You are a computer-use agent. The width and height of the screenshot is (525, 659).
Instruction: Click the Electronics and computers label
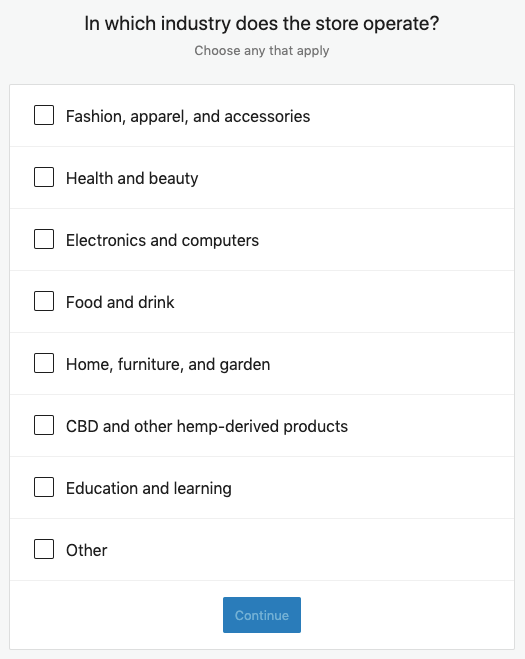(162, 240)
